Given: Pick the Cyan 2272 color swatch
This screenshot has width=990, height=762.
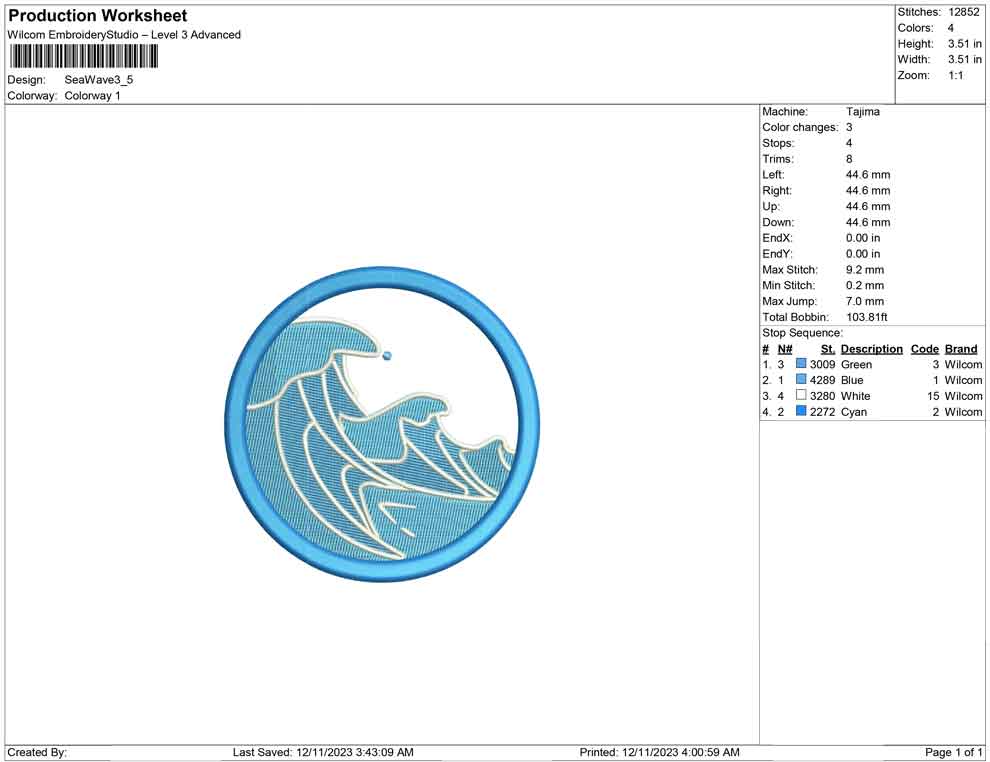Looking at the screenshot, I should 801,412.
